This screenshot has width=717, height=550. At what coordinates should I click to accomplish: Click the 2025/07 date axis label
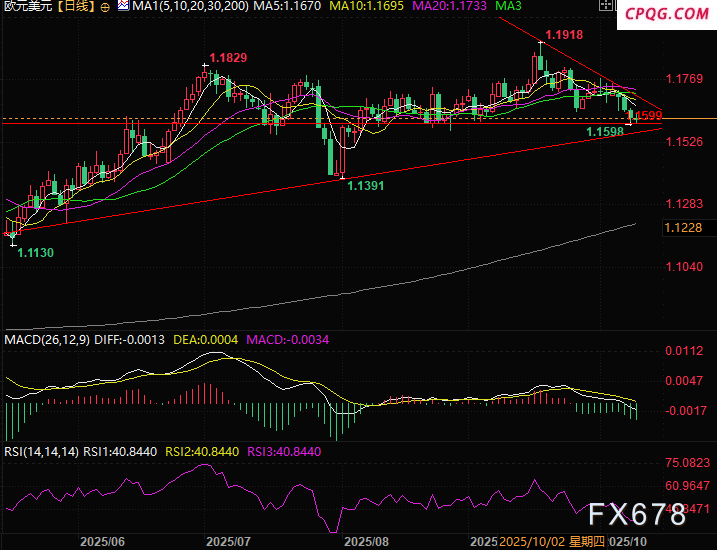coord(227,541)
